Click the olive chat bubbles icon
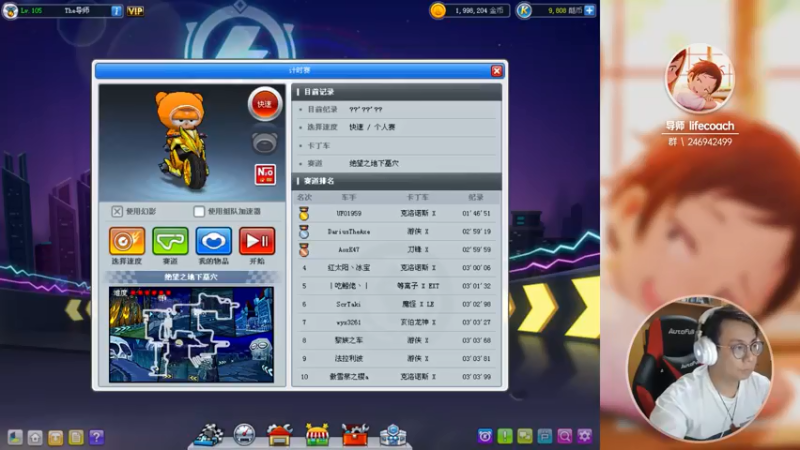 (524, 436)
